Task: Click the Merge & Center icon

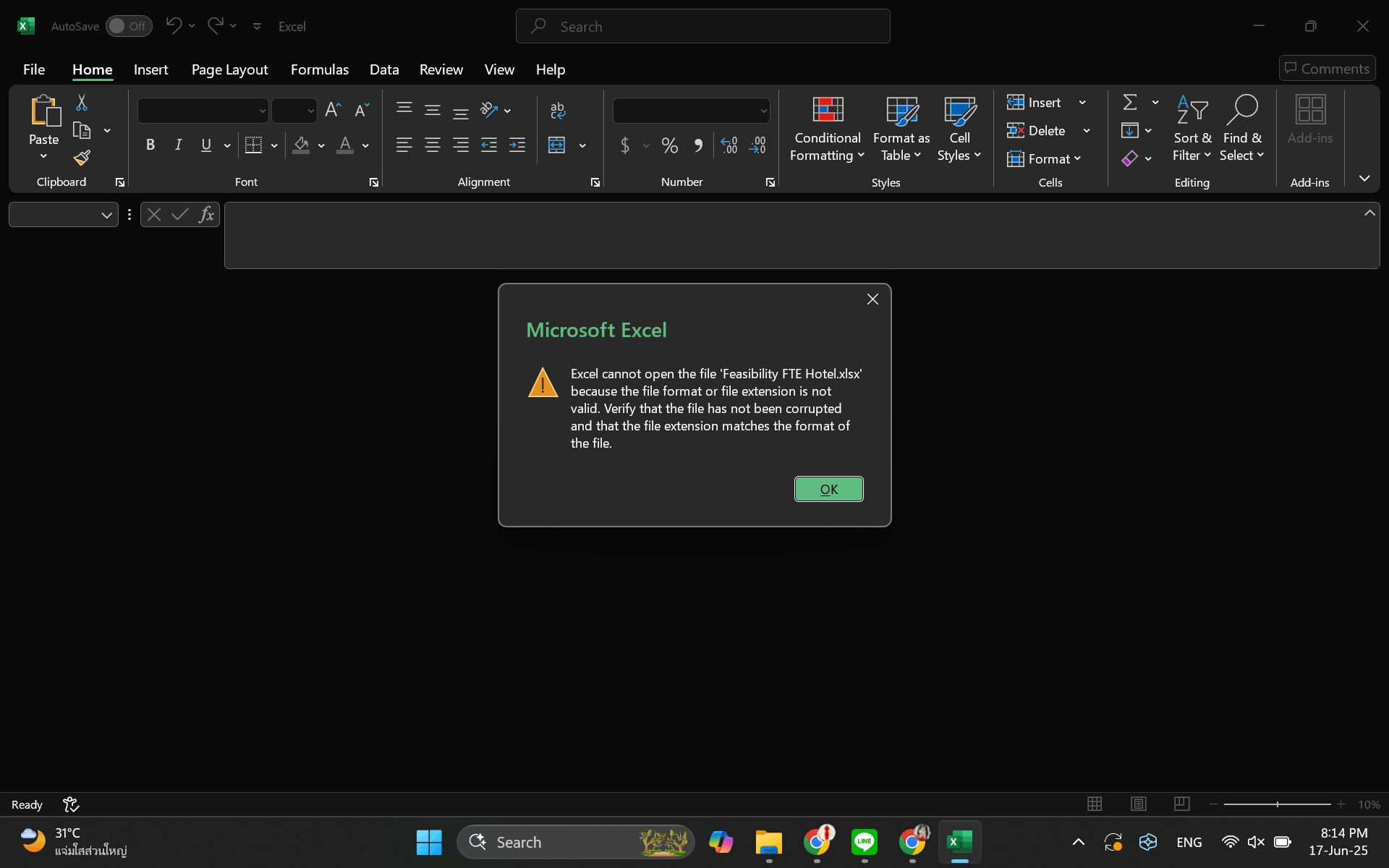Action: tap(556, 145)
